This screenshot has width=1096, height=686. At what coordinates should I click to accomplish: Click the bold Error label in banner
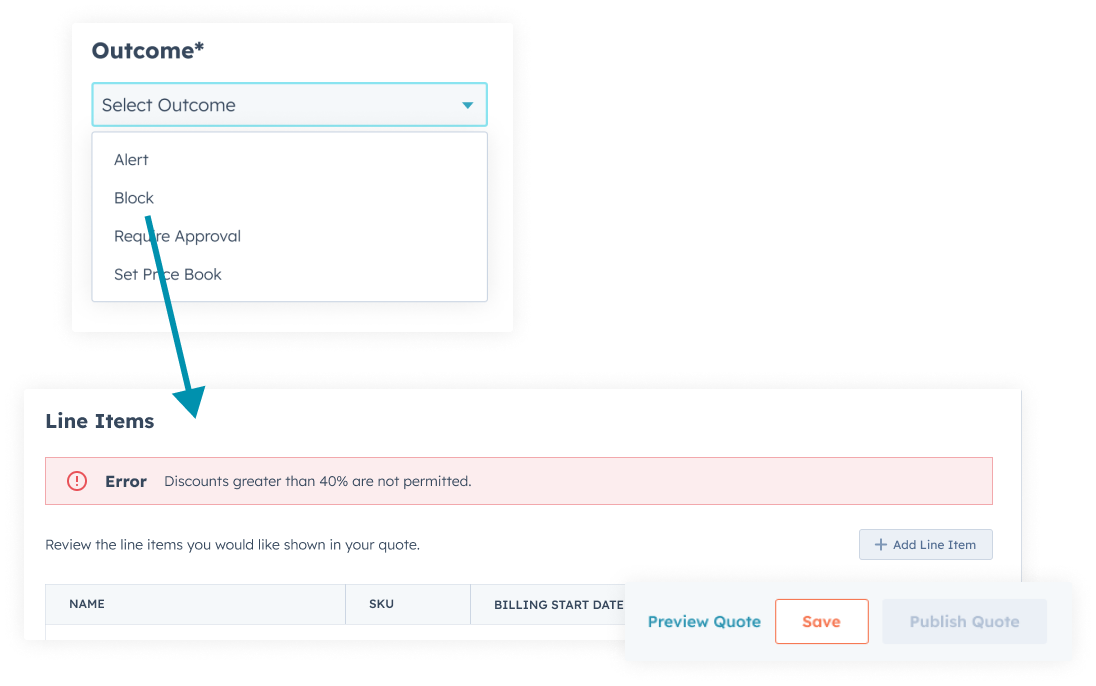126,481
